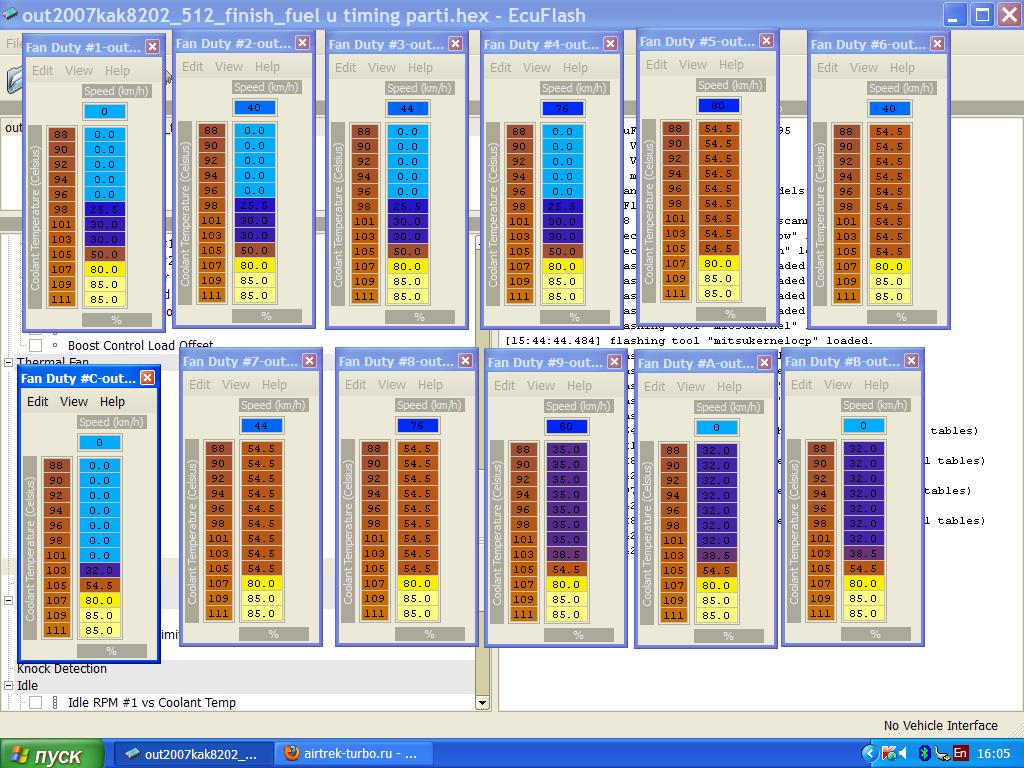Click the Bluetooth icon in the system tray

[x=925, y=753]
